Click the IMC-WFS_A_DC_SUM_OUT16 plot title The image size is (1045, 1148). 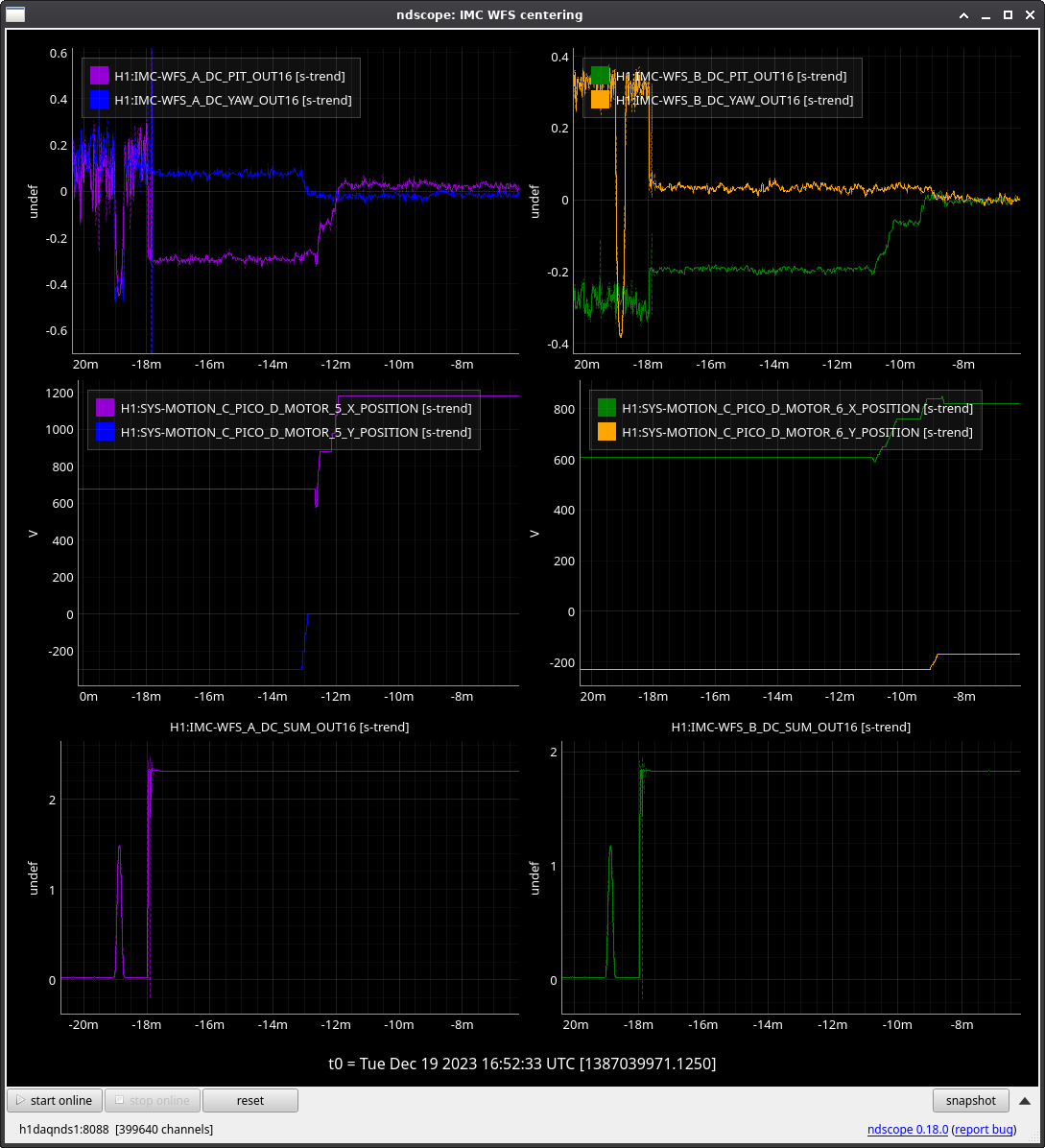click(289, 727)
